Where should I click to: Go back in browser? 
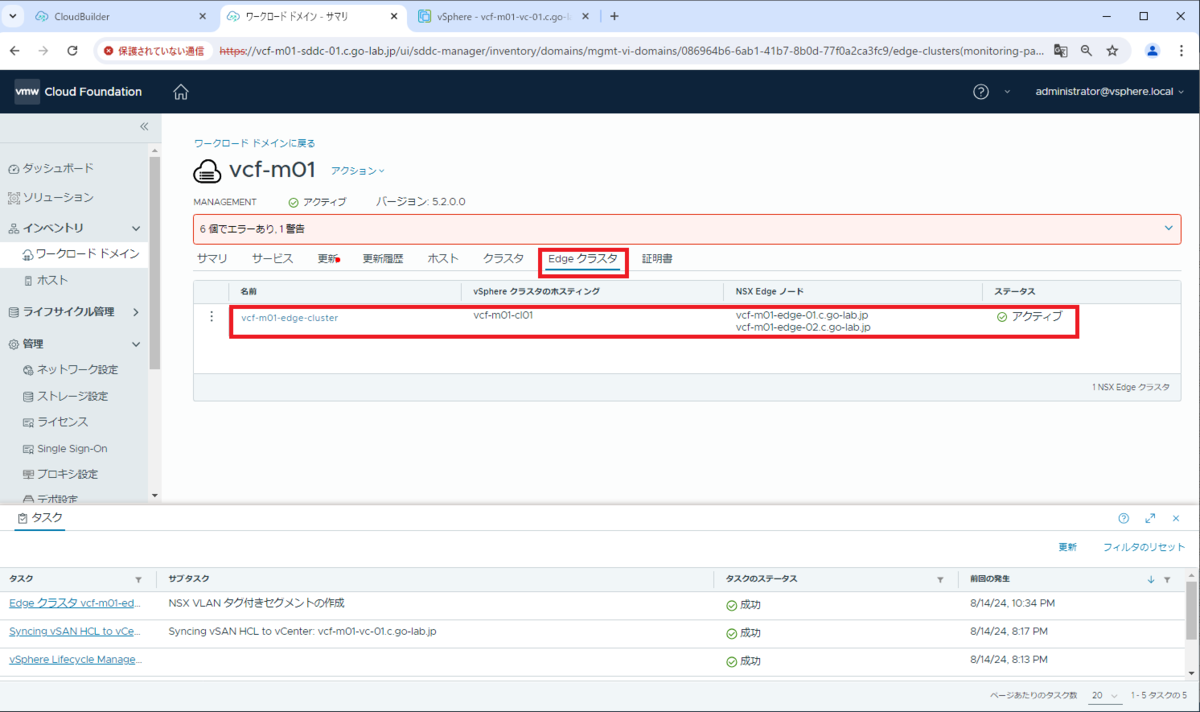click(14, 51)
